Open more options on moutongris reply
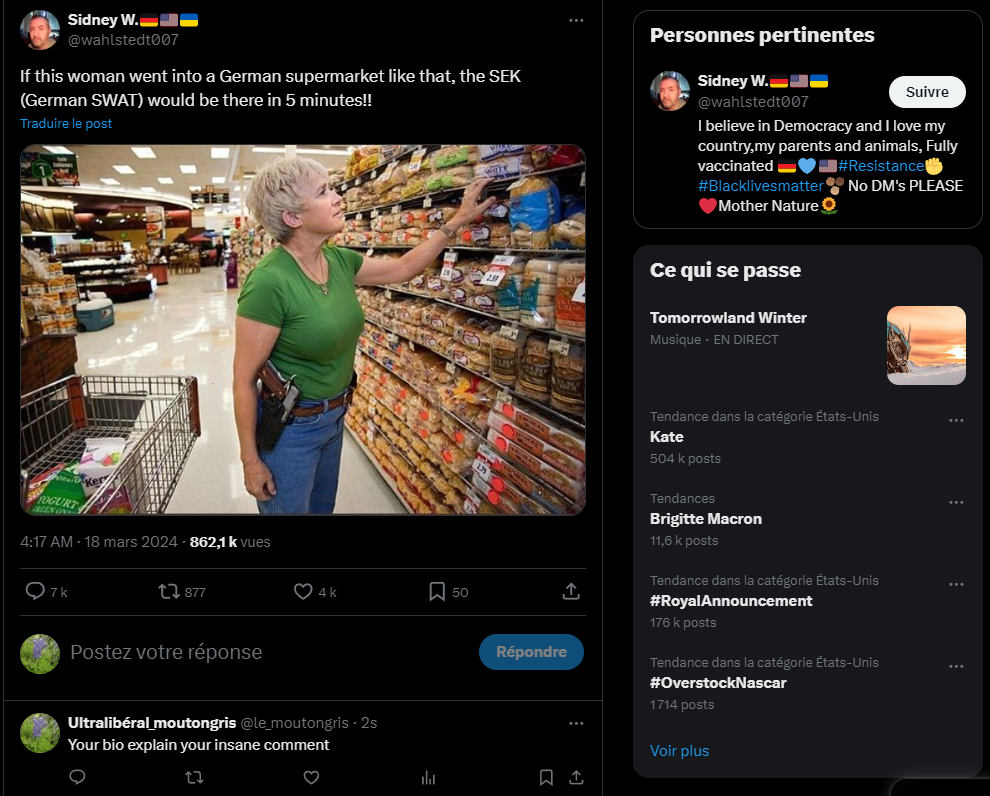This screenshot has height=796, width=990. tap(576, 723)
